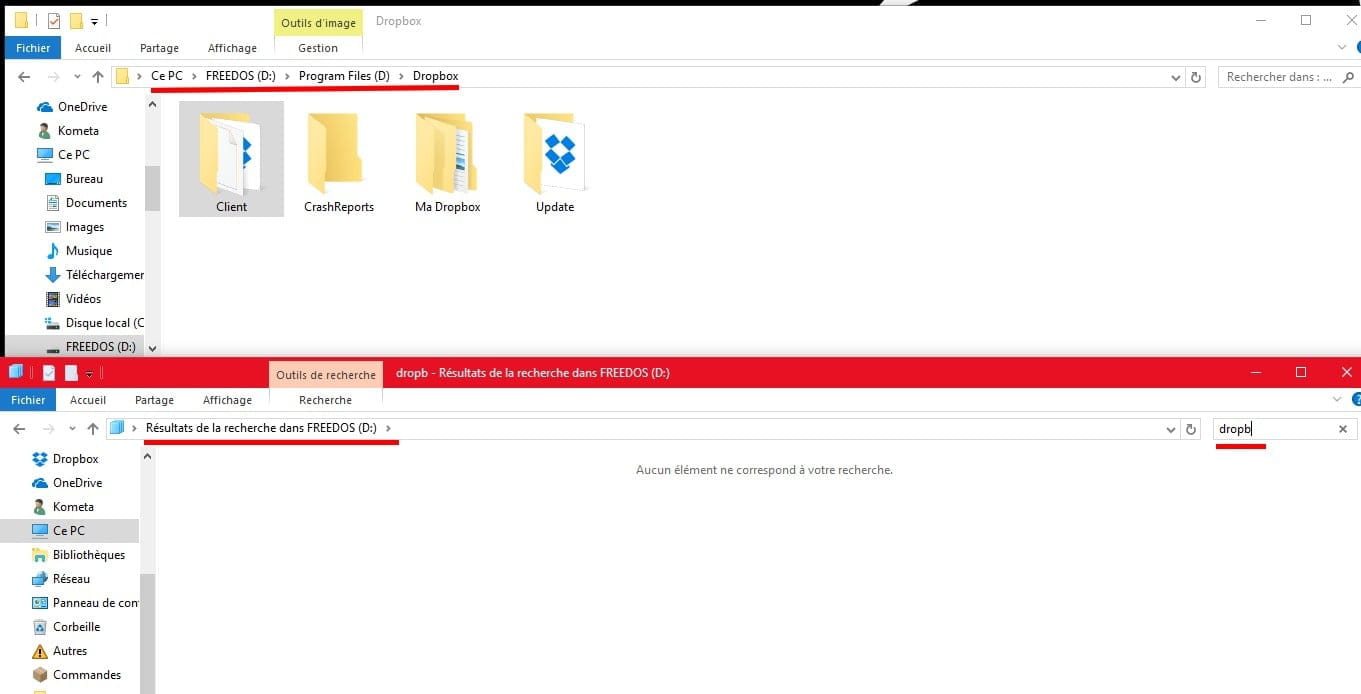Open the Gestion ribbon tab
1361x694 pixels.
(318, 48)
